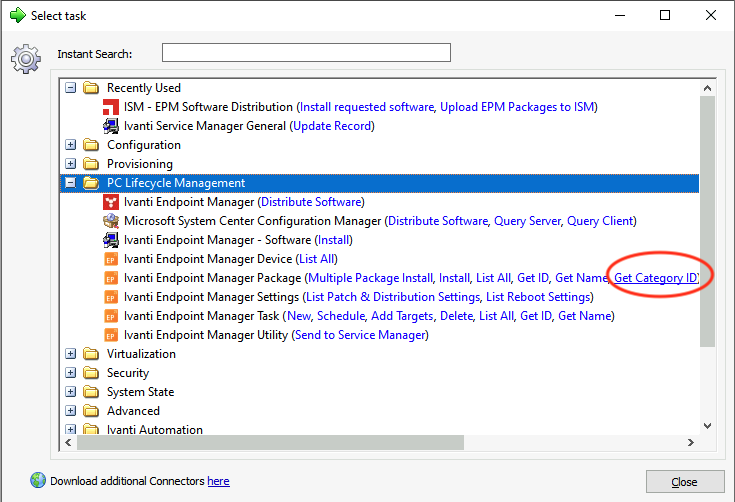Click the Advanced folder icon

(91, 411)
